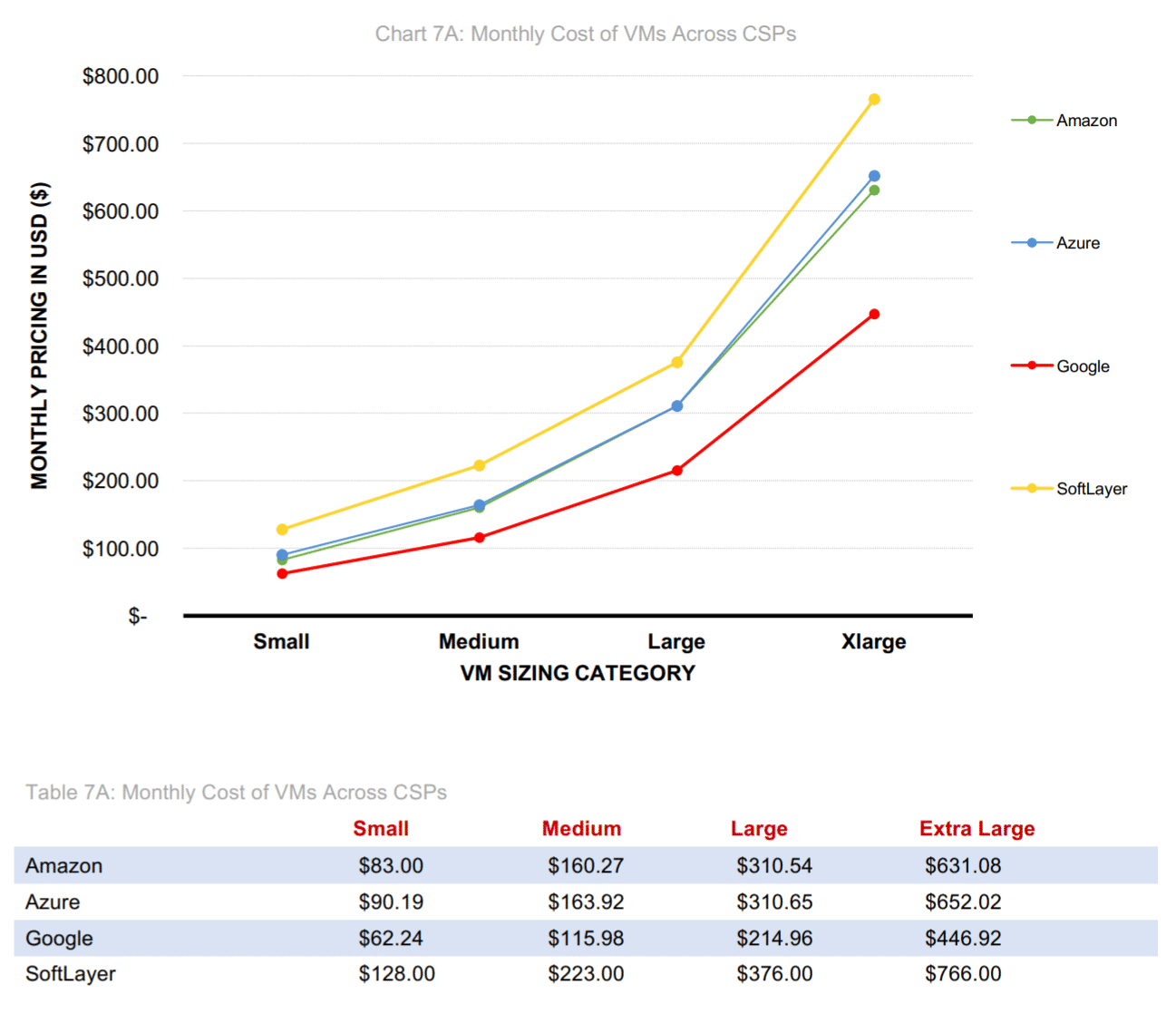Click the Azure blue data point at Small
The width and height of the screenshot is (1176, 1033).
[282, 555]
